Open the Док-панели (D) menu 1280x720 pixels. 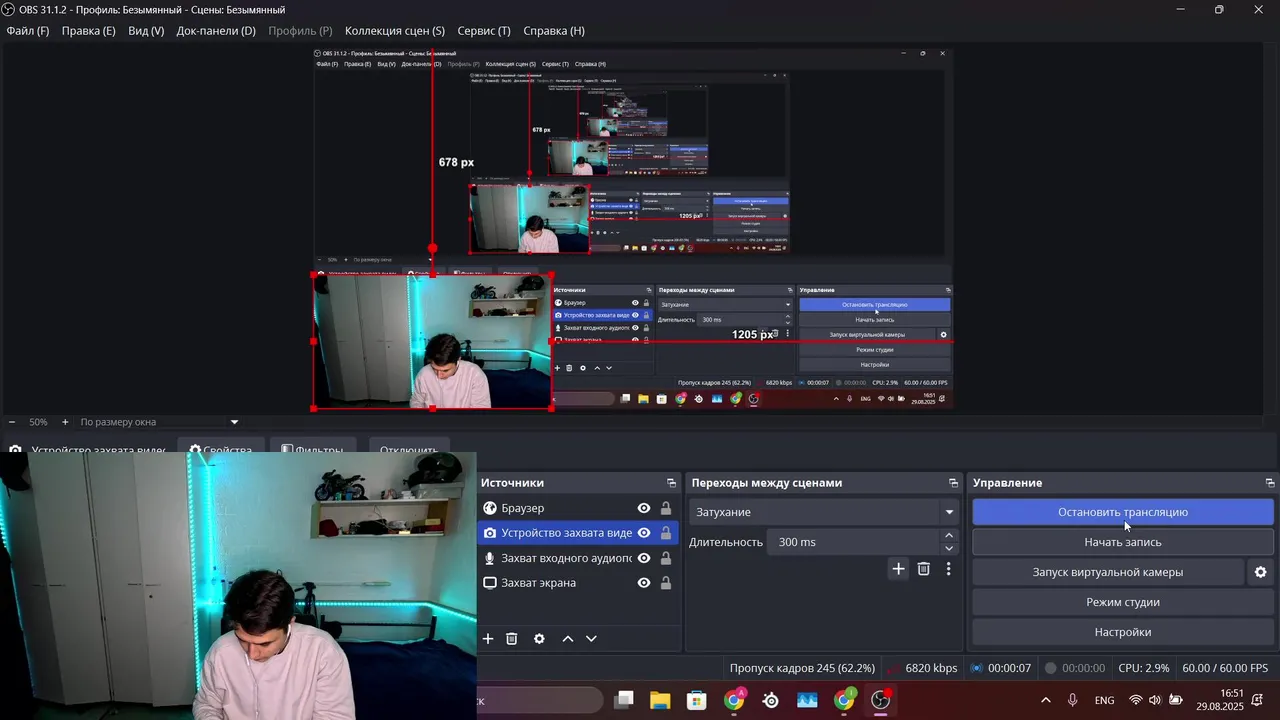pyautogui.click(x=216, y=31)
